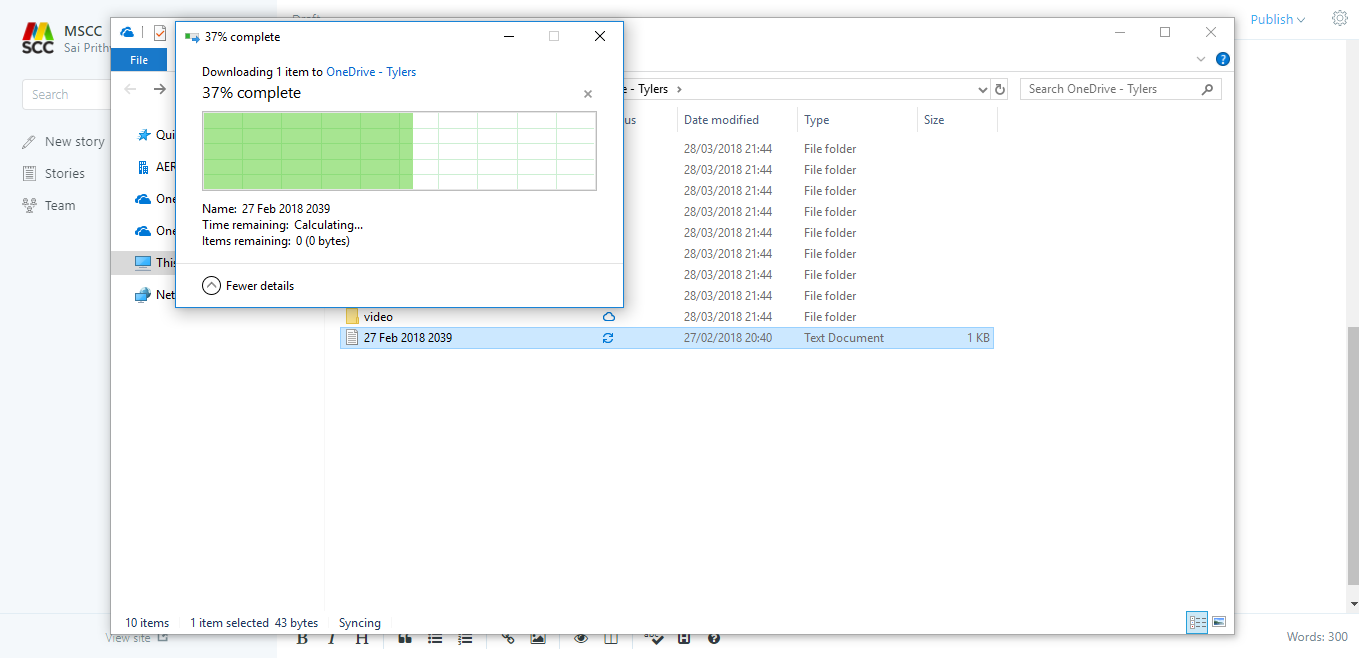This screenshot has height=658, width=1359.
Task: Apply heading with the H toolbar icon
Action: (362, 638)
